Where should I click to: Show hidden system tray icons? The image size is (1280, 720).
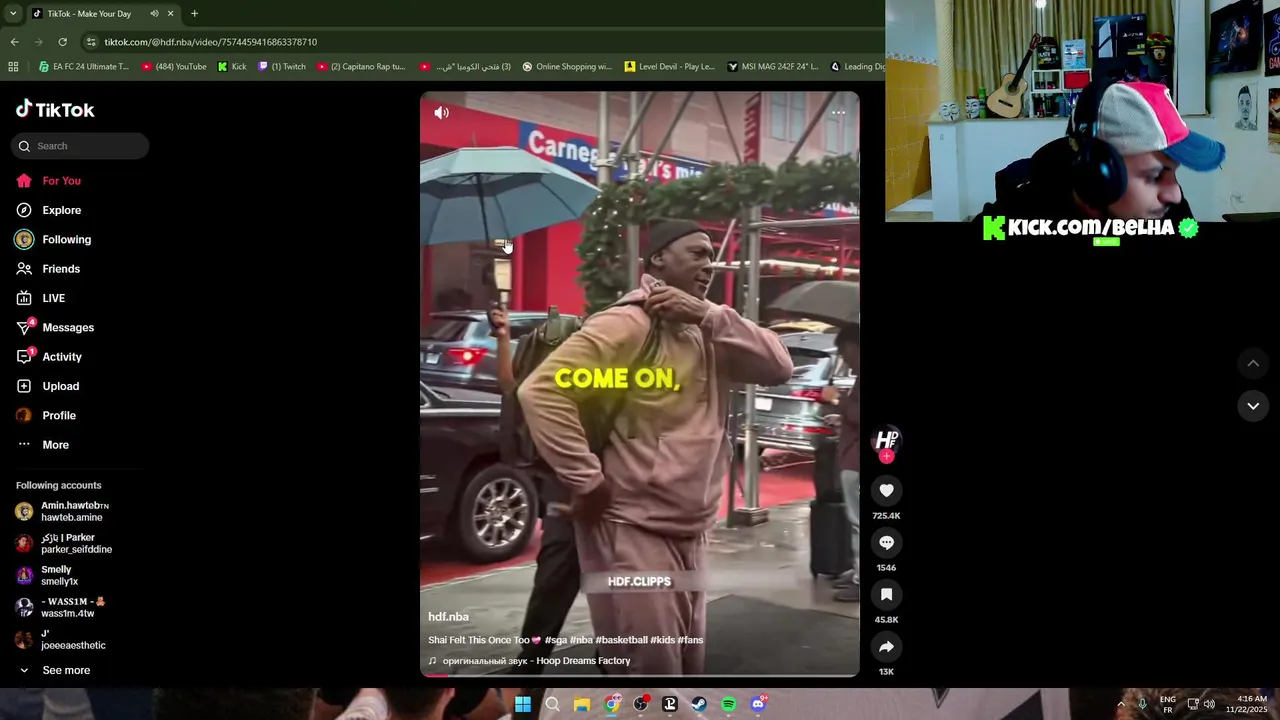point(1120,704)
